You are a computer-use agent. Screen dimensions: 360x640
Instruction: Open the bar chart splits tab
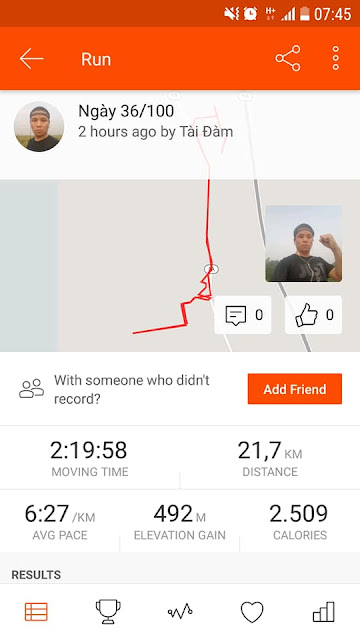point(324,611)
